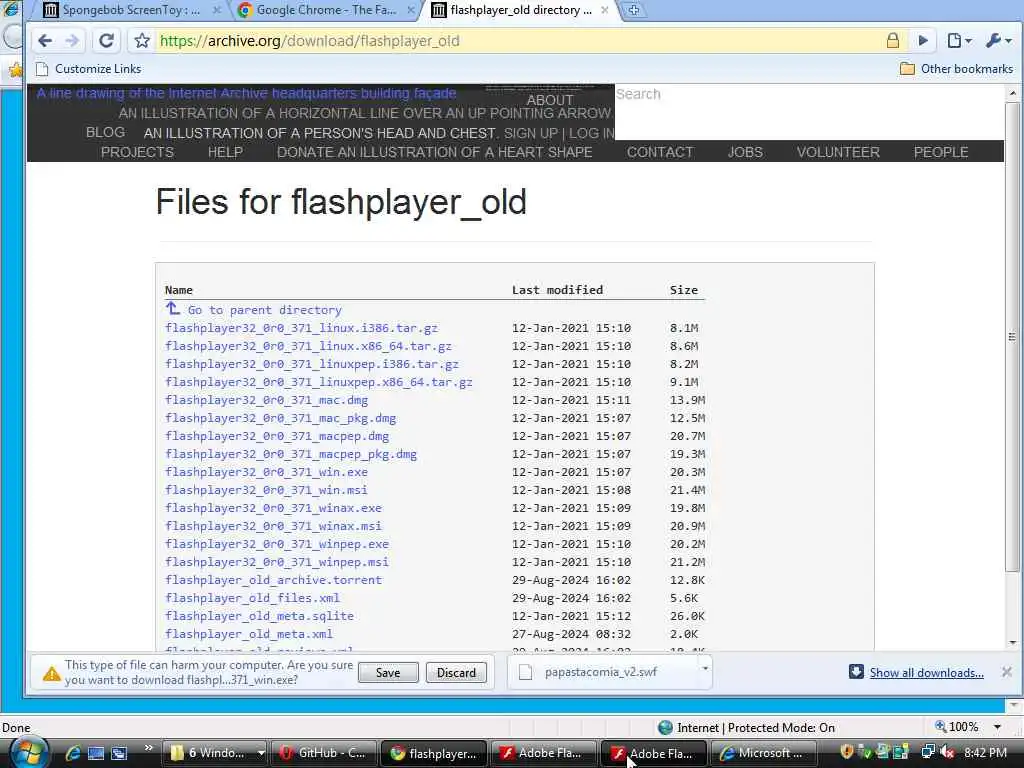Open a new tab with the plus button
Screen dimensions: 1024x768
pyautogui.click(x=633, y=10)
